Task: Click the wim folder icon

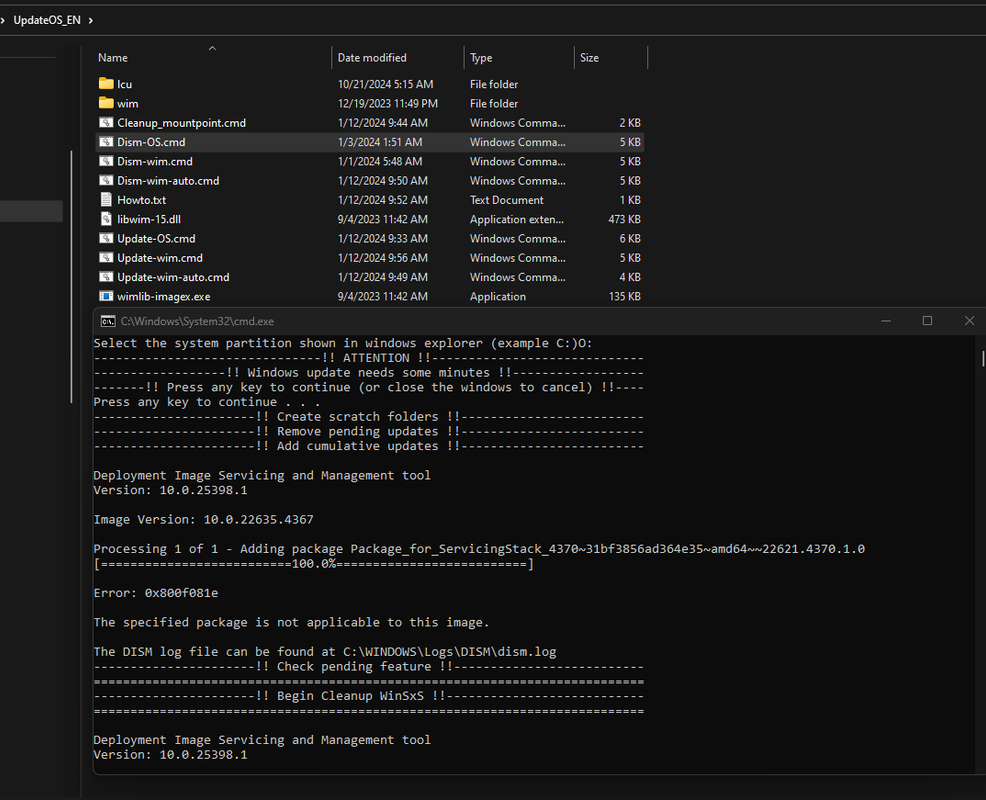Action: click(106, 103)
